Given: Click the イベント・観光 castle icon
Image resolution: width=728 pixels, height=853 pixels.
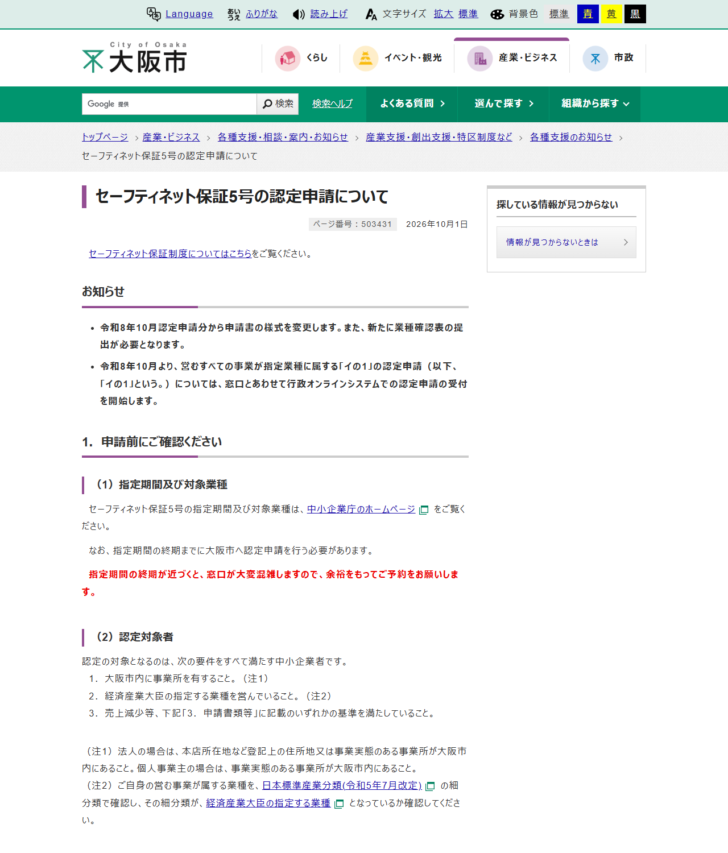Looking at the screenshot, I should pyautogui.click(x=366, y=58).
